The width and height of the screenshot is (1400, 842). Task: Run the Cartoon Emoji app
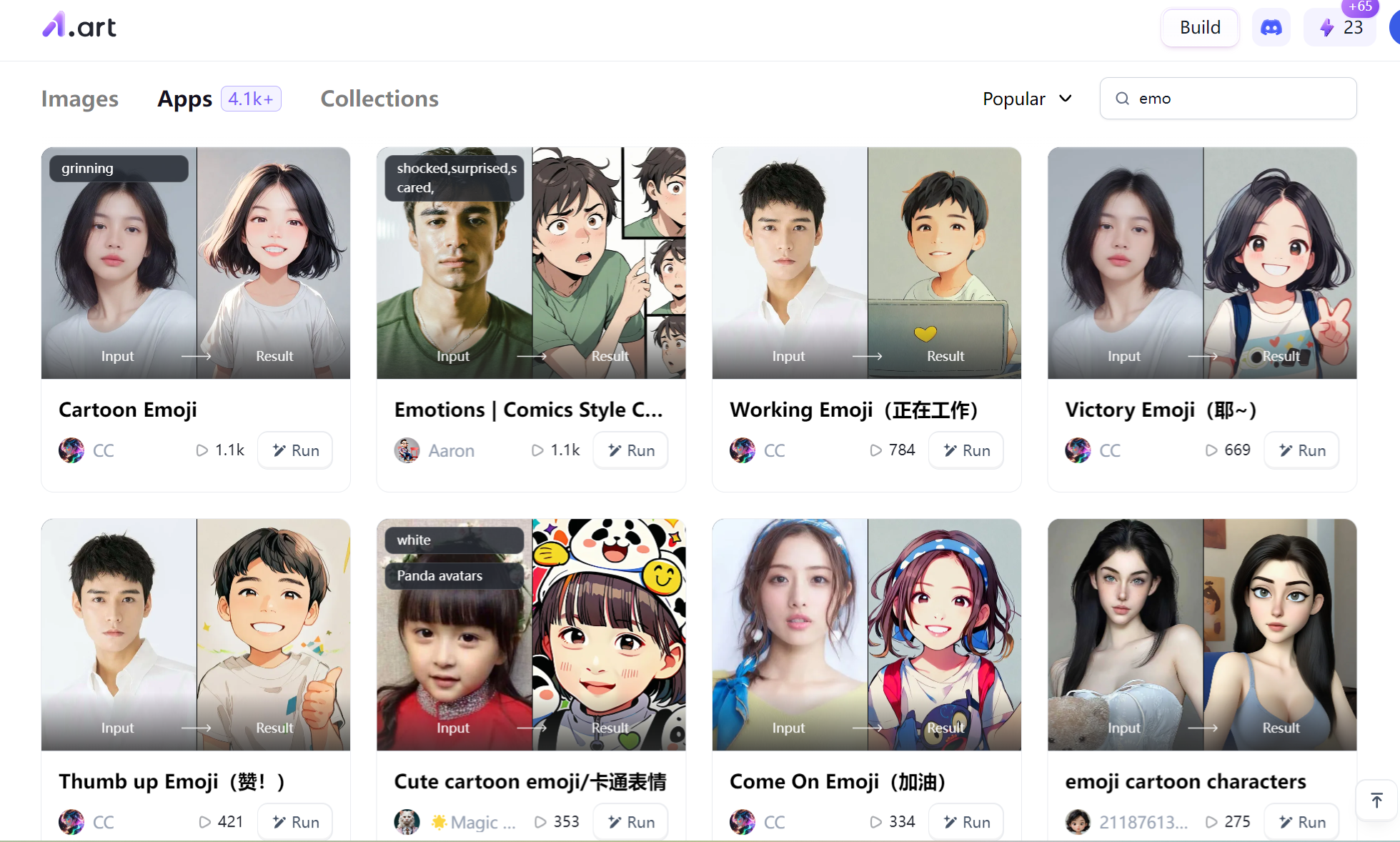coord(295,449)
